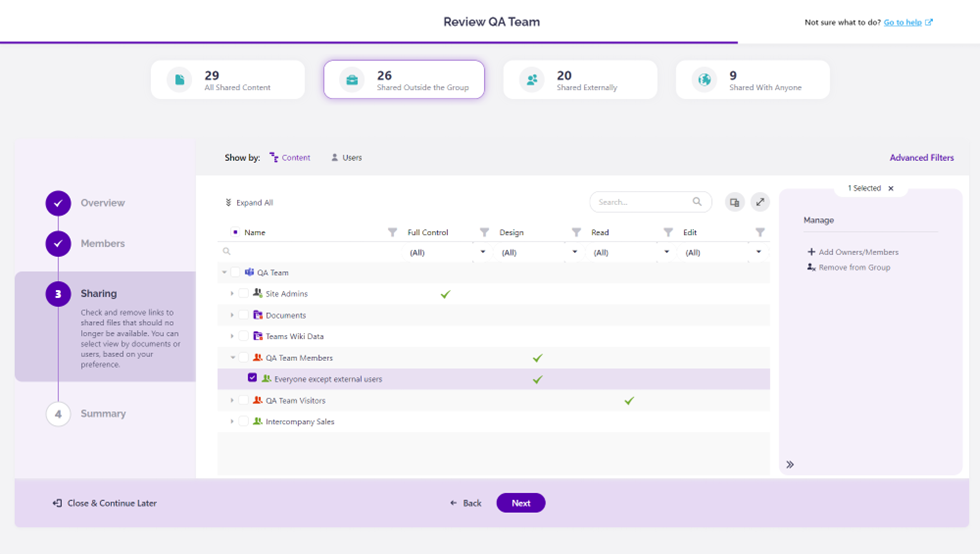980x554 pixels.
Task: Click the Shared Externally people icon
Action: (532, 80)
